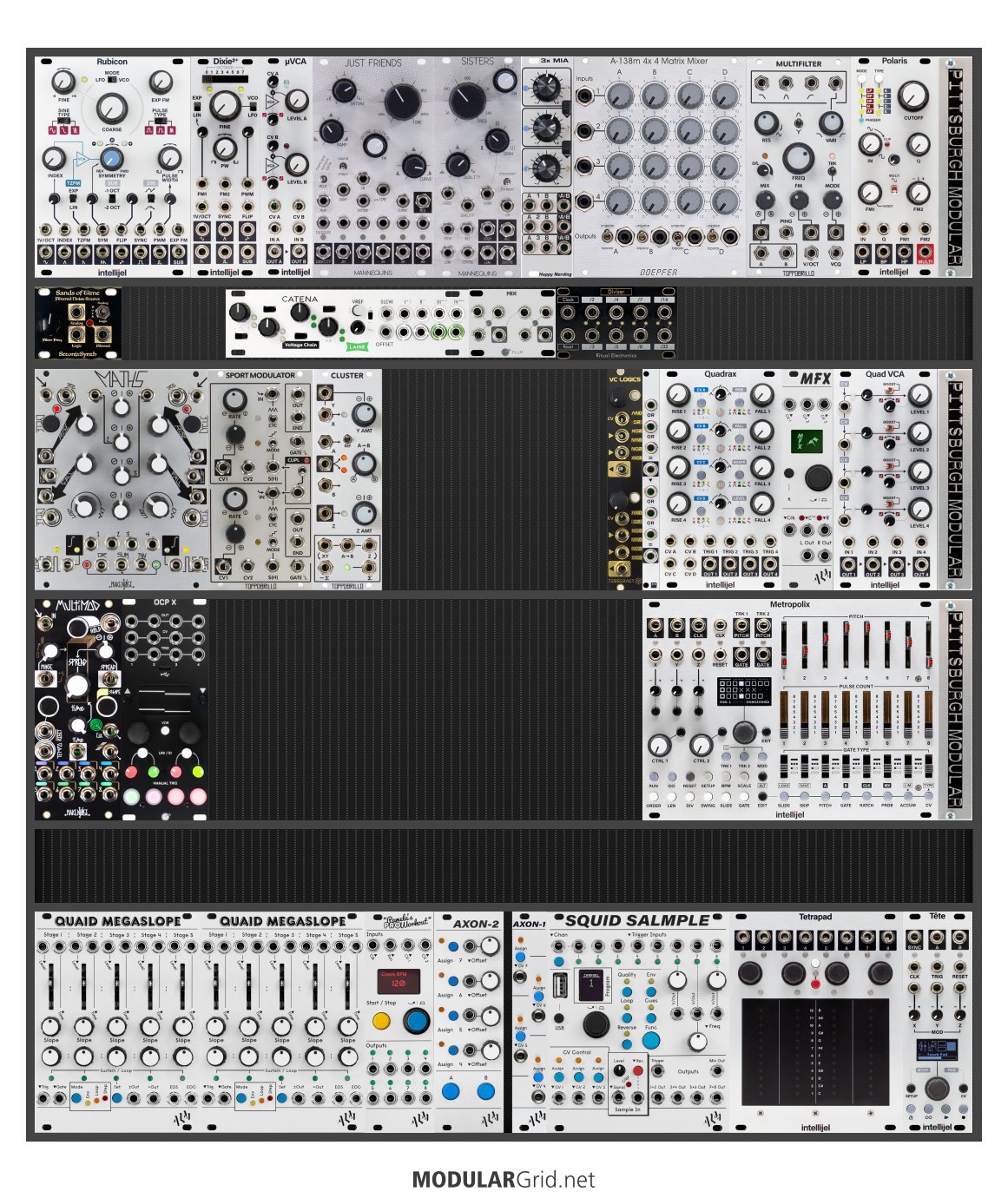Select the Sands of Time module
Image resolution: width=1008 pixels, height=1198 pixels.
78,323
